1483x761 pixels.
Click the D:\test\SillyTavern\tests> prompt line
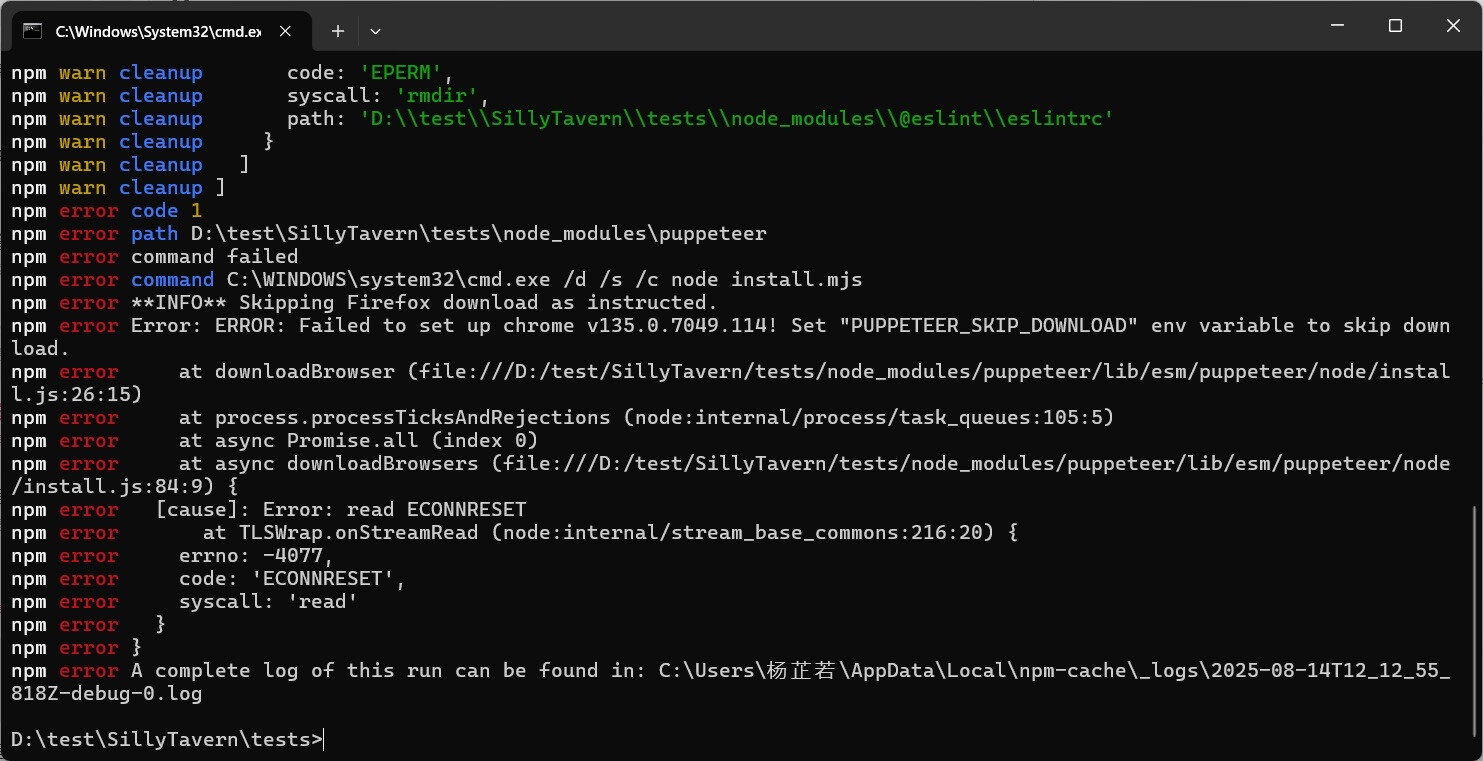coord(167,740)
